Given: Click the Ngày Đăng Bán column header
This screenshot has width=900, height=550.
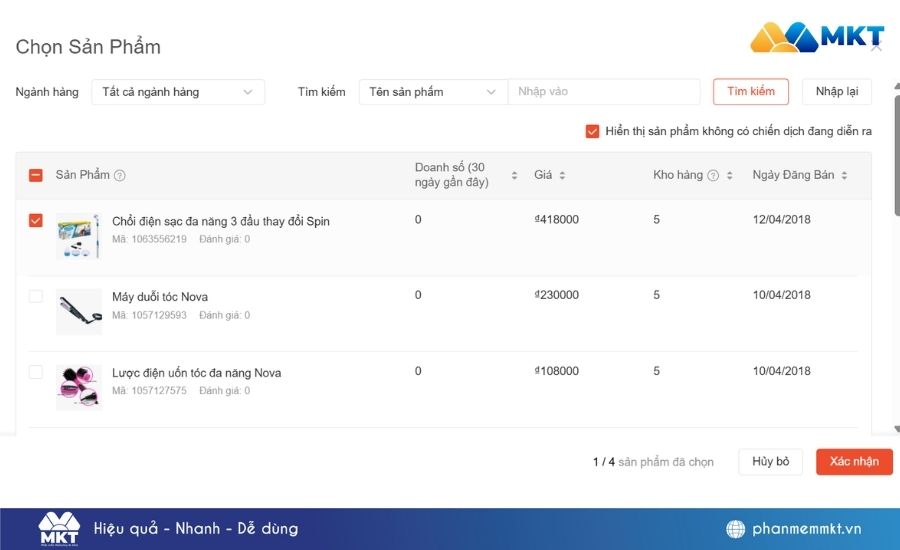Looking at the screenshot, I should tap(793, 175).
